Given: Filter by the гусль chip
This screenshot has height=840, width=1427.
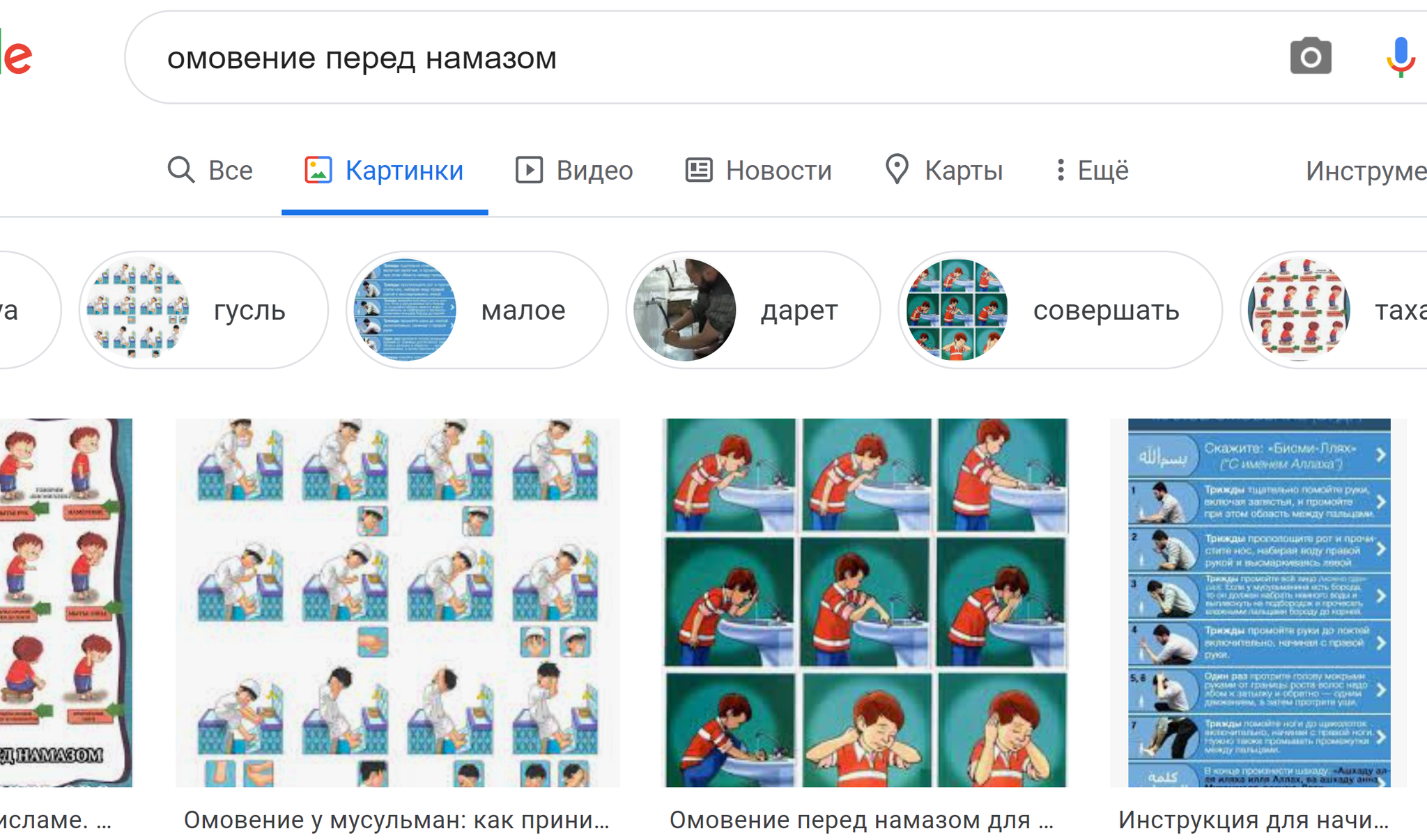Looking at the screenshot, I should [x=203, y=310].
